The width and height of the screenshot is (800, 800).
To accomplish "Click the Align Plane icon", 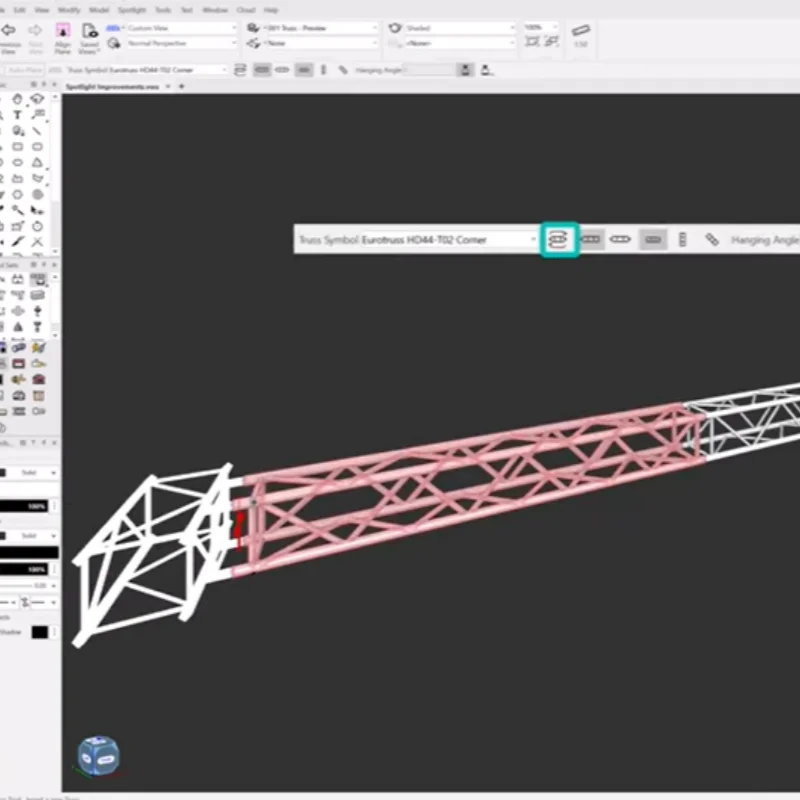I will [63, 31].
